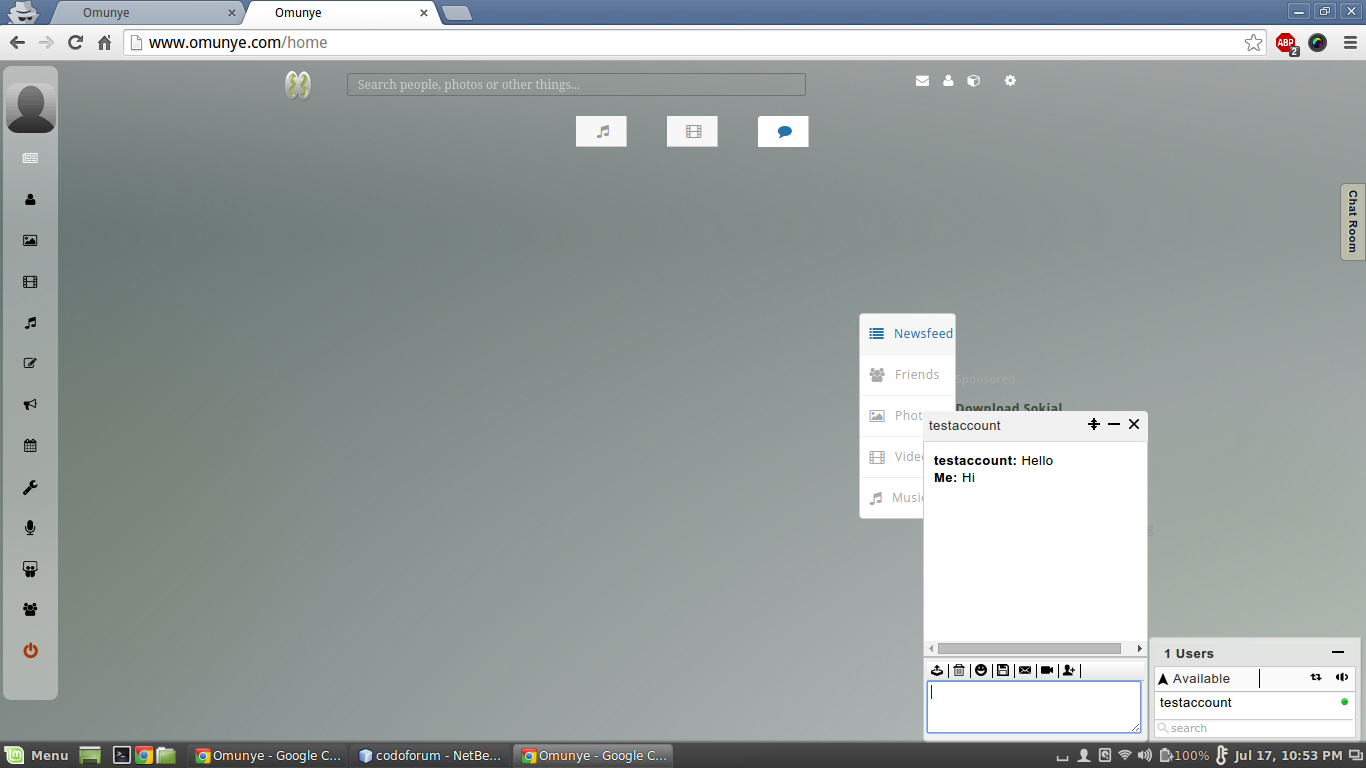Save the conversation with floppy disk icon

pyautogui.click(x=1003, y=670)
